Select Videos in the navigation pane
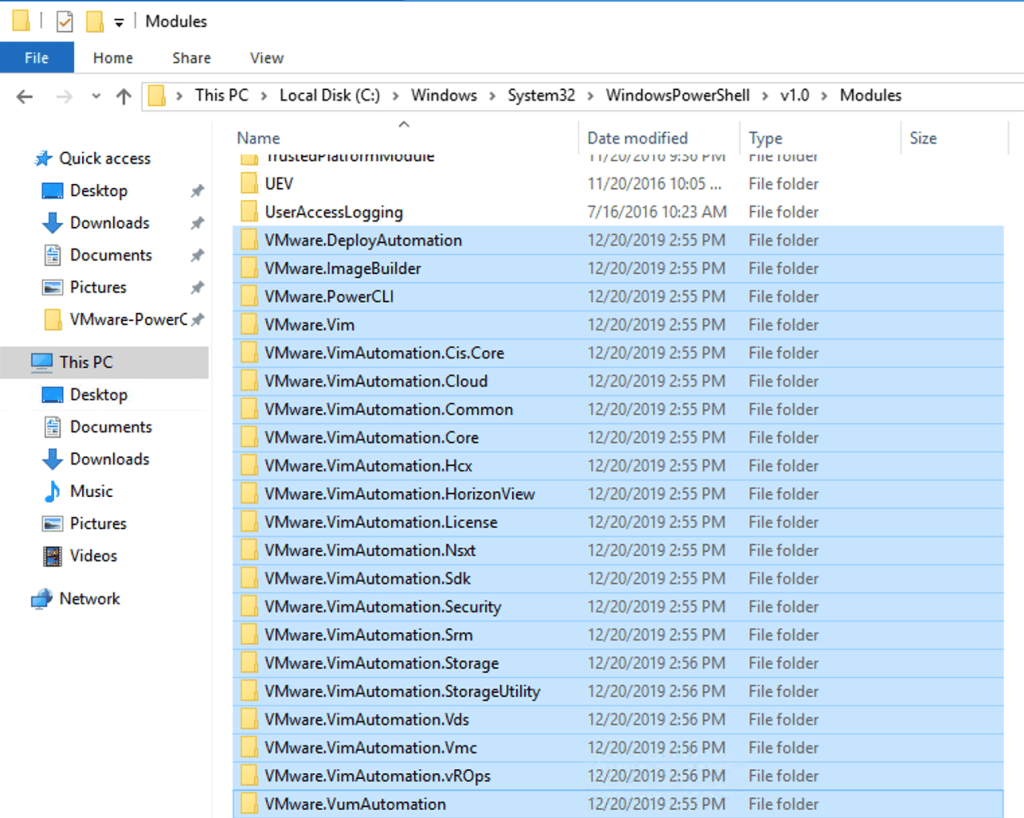Viewport: 1024px width, 818px height. coord(93,555)
